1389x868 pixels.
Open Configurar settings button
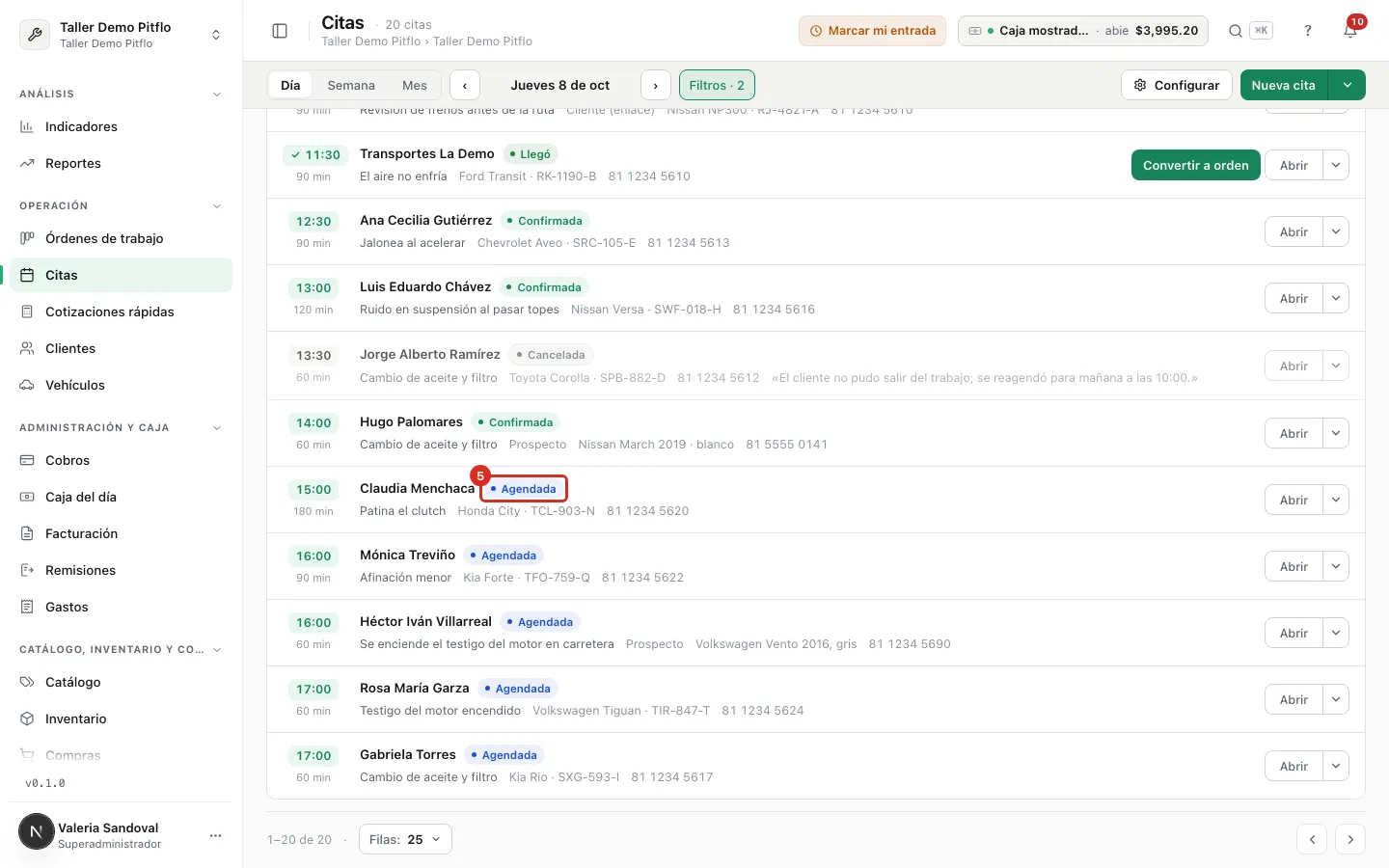point(1177,85)
